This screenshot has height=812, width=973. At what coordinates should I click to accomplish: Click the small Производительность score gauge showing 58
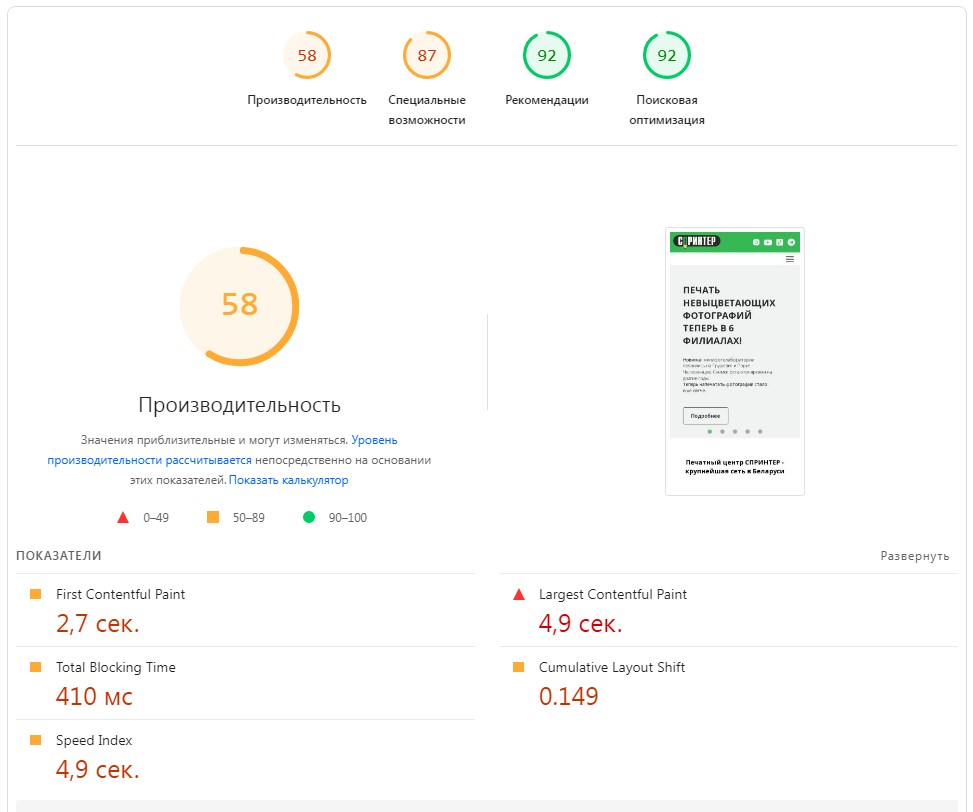click(x=306, y=55)
